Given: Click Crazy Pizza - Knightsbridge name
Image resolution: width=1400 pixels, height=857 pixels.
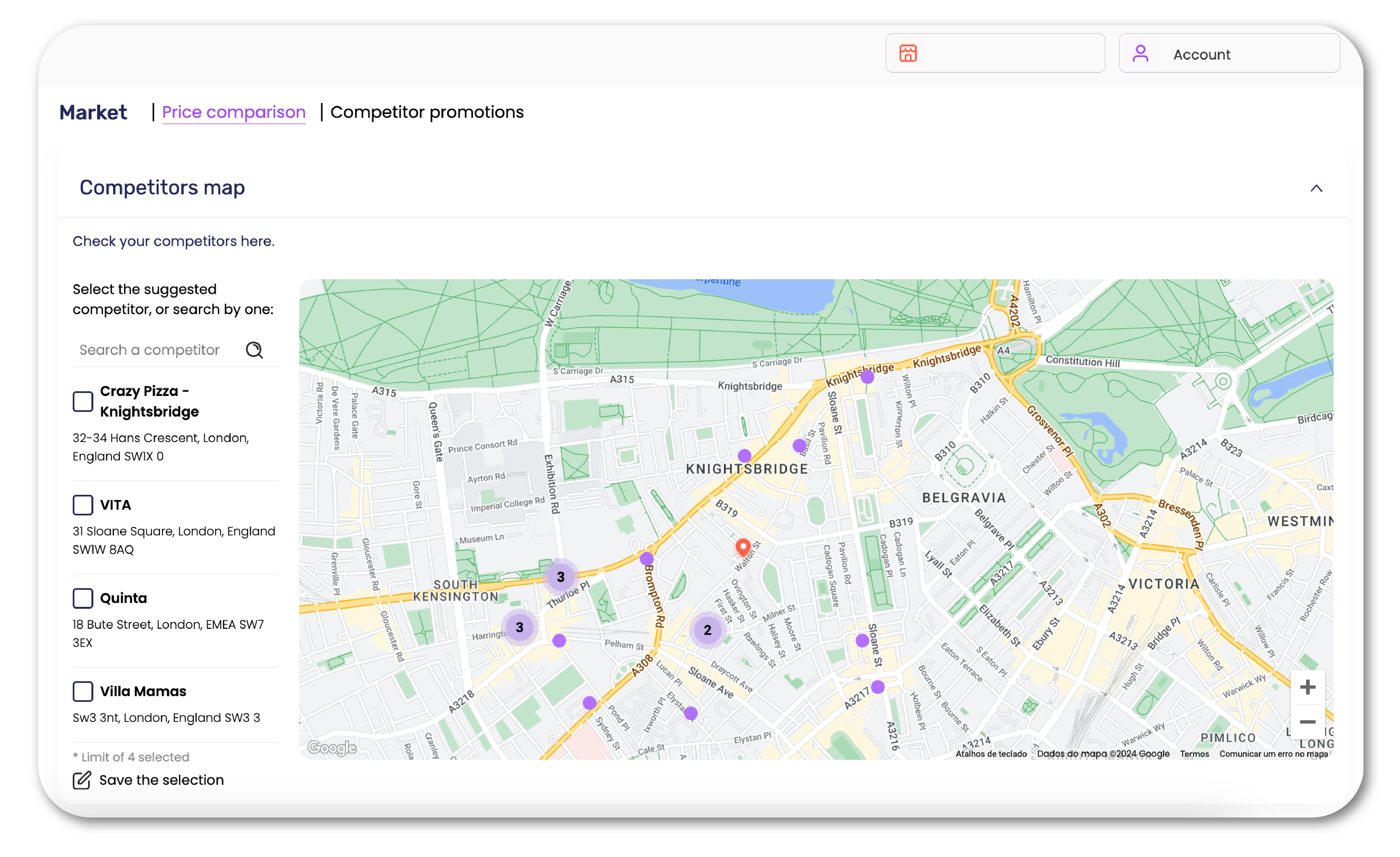Looking at the screenshot, I should (x=149, y=401).
